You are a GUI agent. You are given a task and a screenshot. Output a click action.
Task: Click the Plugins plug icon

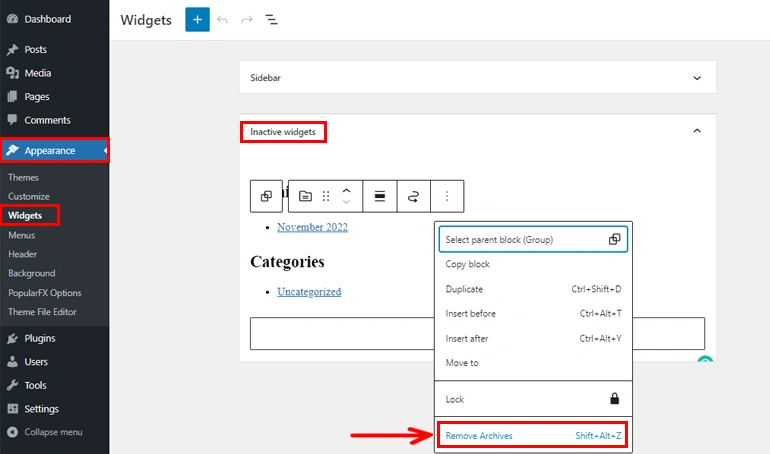click(x=13, y=338)
